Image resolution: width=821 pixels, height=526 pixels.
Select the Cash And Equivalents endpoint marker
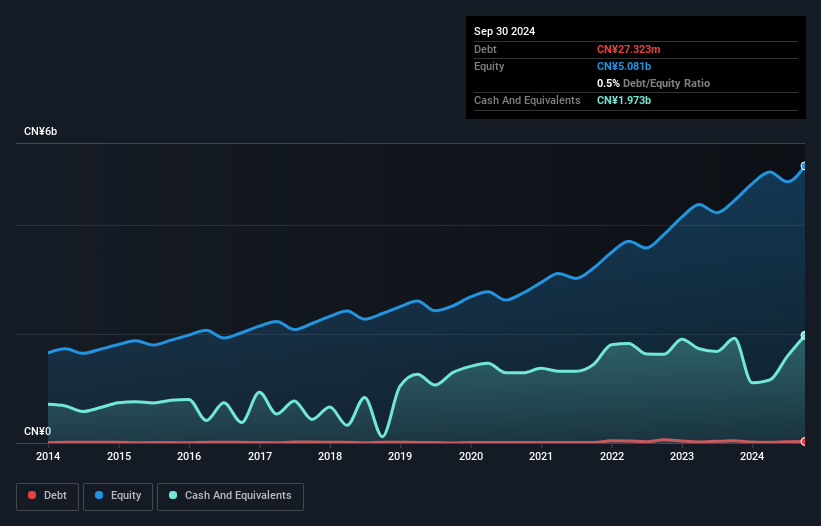pyautogui.click(x=804, y=335)
